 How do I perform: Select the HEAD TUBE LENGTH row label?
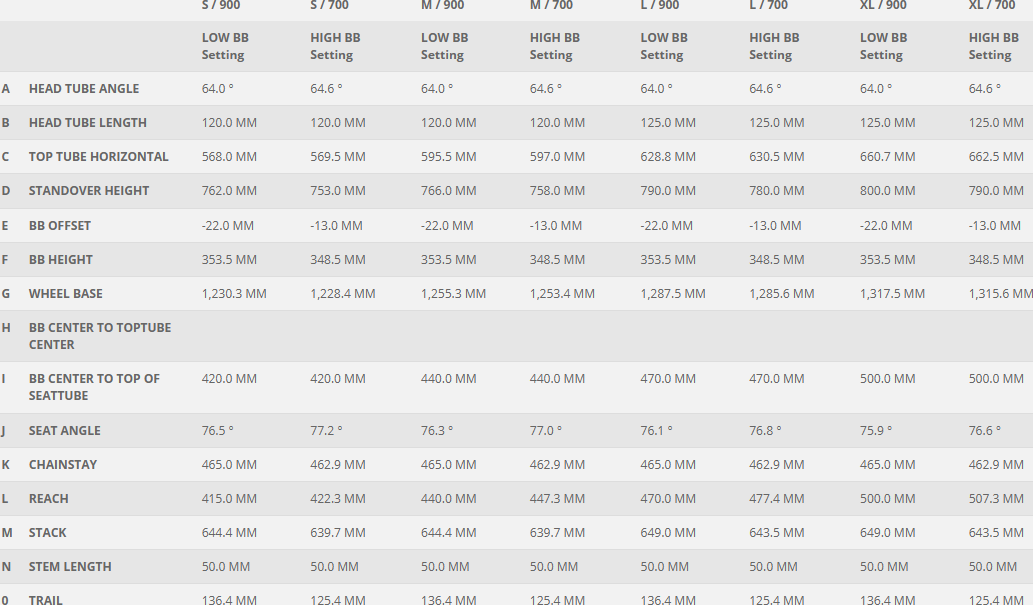pyautogui.click(x=88, y=123)
